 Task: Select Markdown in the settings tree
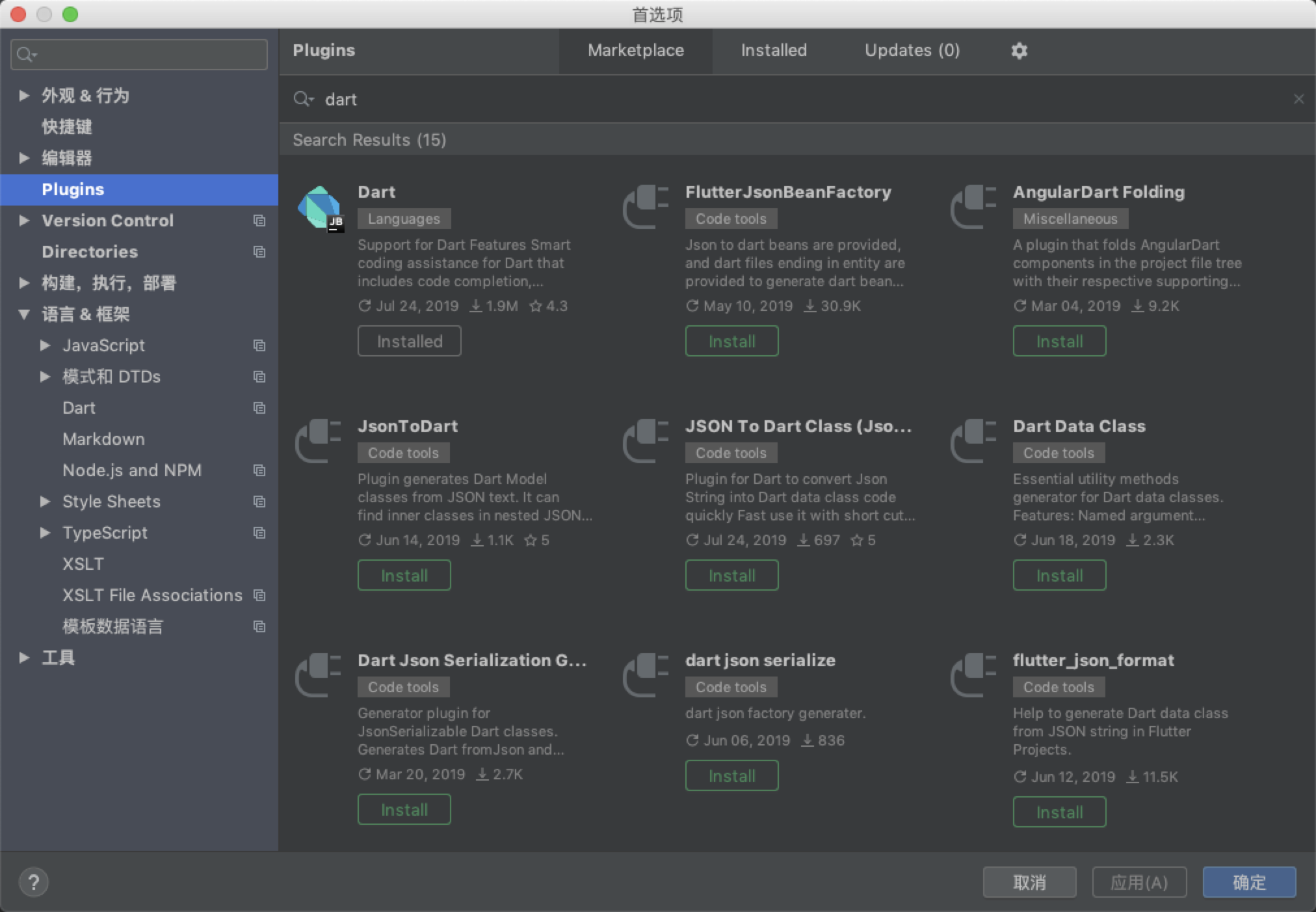point(103,439)
